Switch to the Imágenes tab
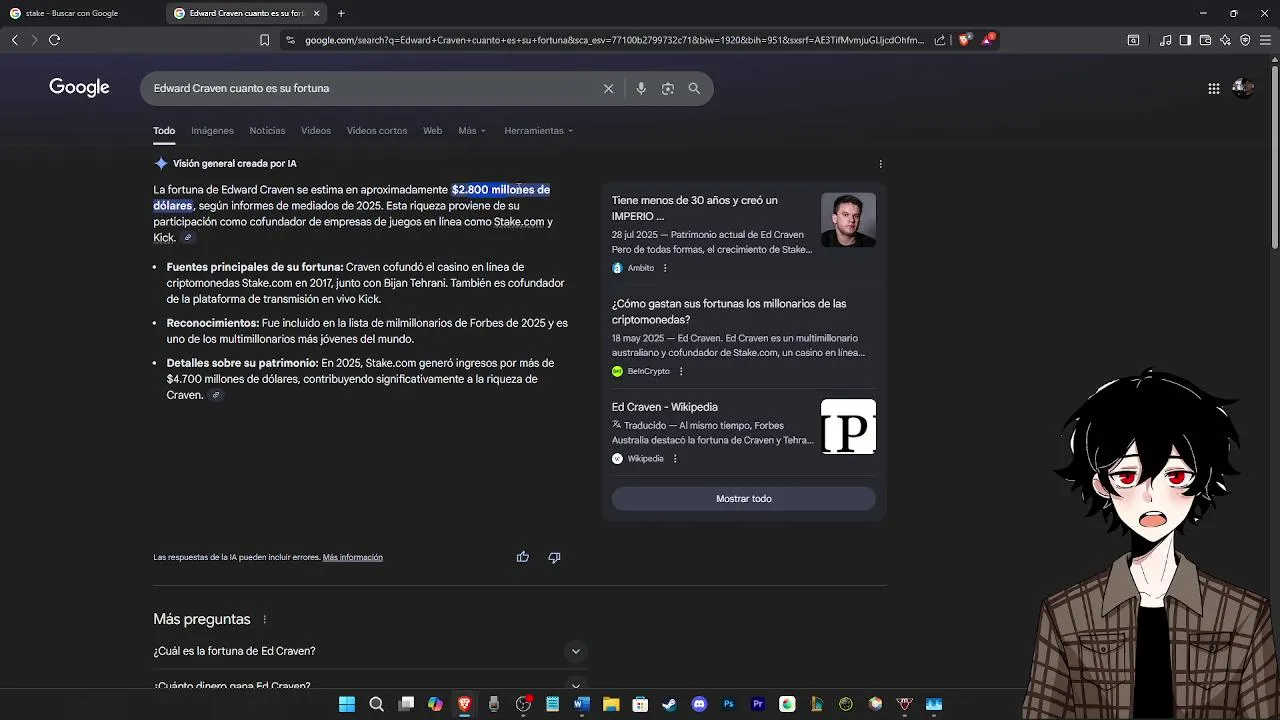1280x720 pixels. pyautogui.click(x=212, y=131)
